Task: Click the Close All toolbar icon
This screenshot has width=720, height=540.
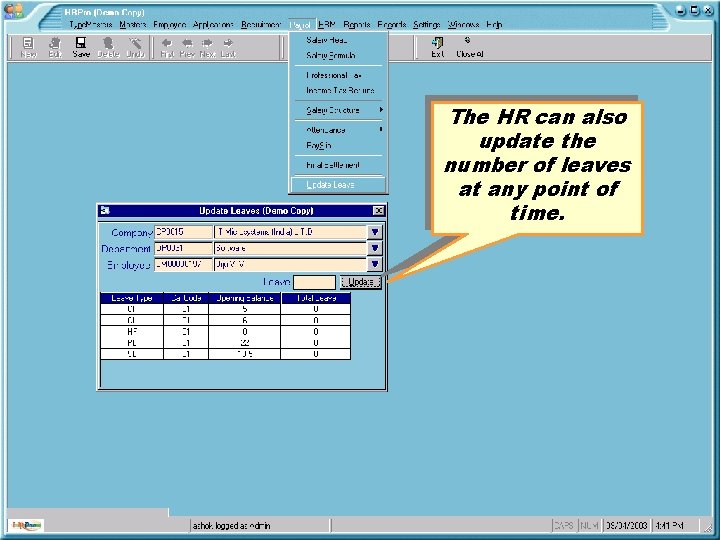Action: pyautogui.click(x=467, y=40)
